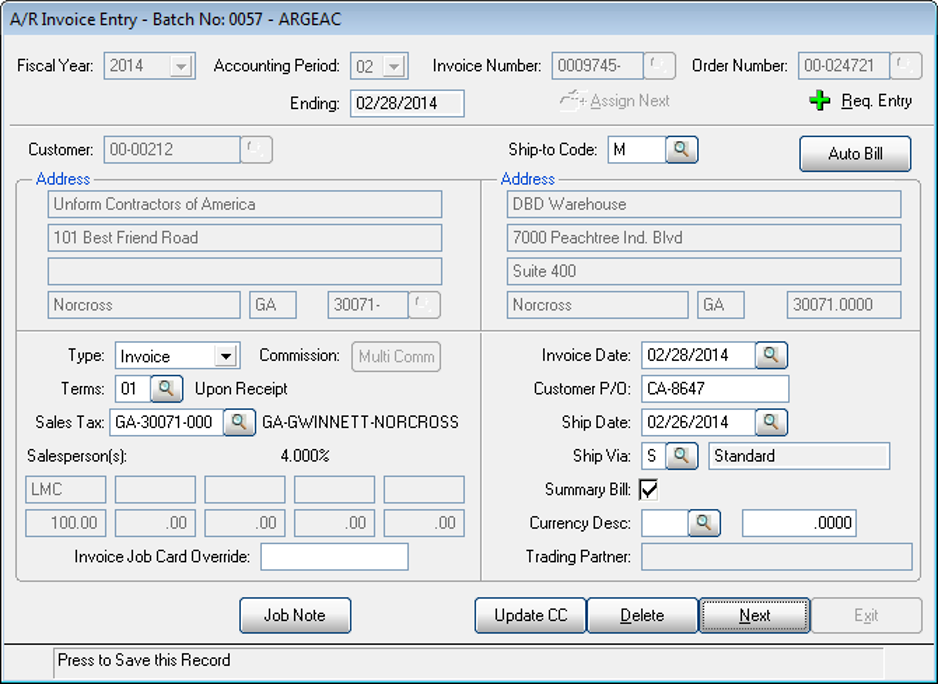Click the Ending date field

tap(407, 104)
